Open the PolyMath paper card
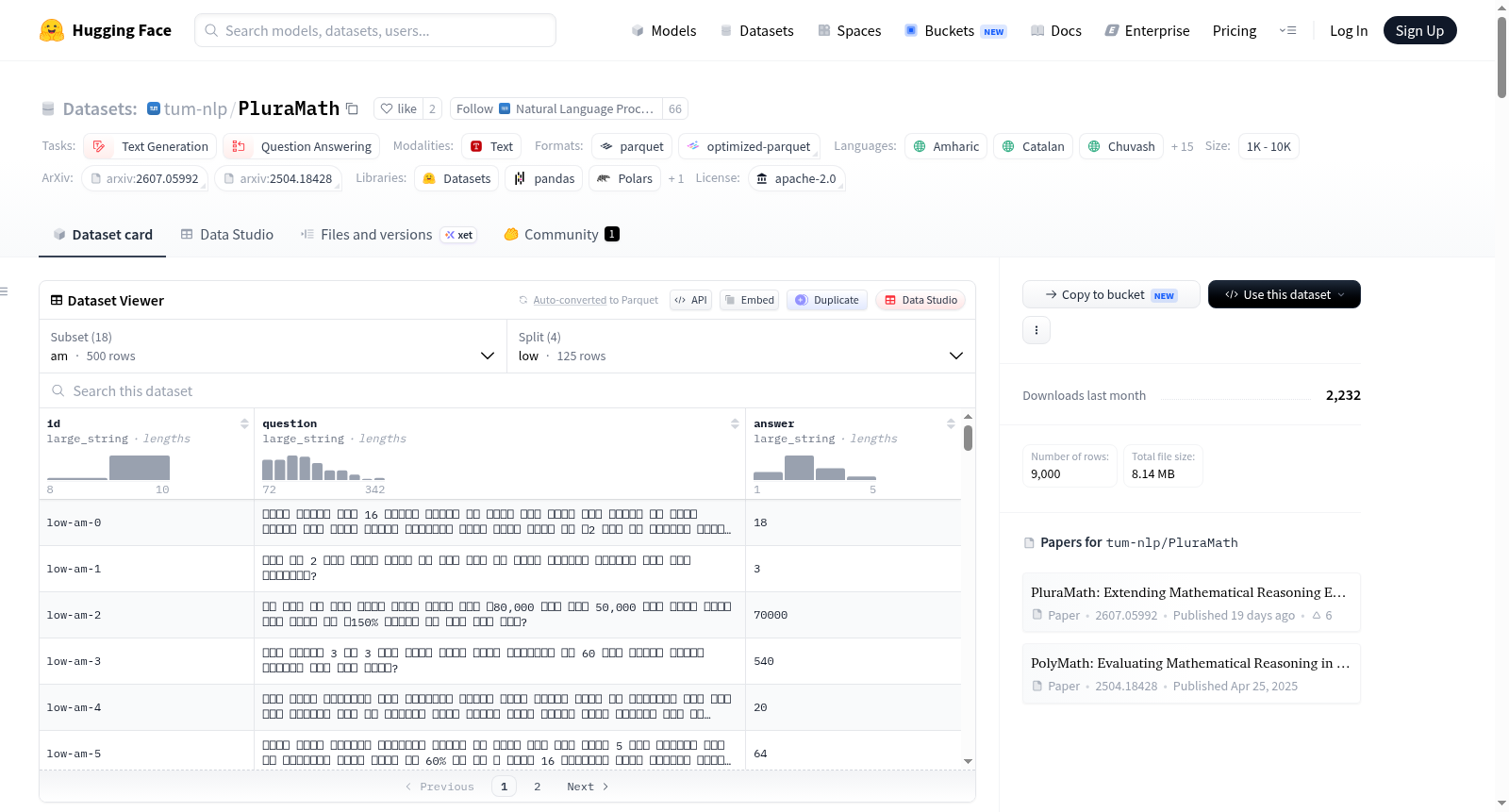1509x812 pixels. [1191, 673]
